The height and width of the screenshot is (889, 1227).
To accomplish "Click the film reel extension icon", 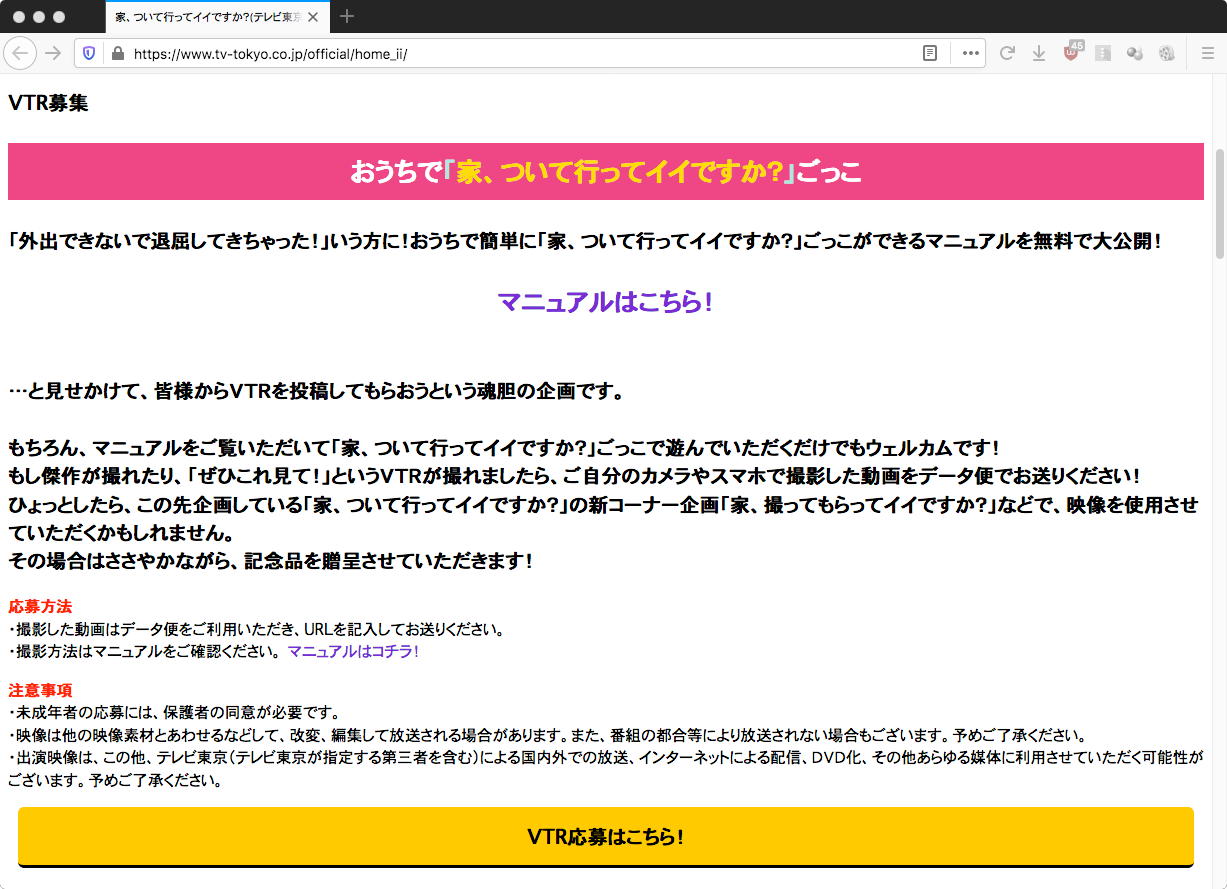I will click(x=1166, y=53).
